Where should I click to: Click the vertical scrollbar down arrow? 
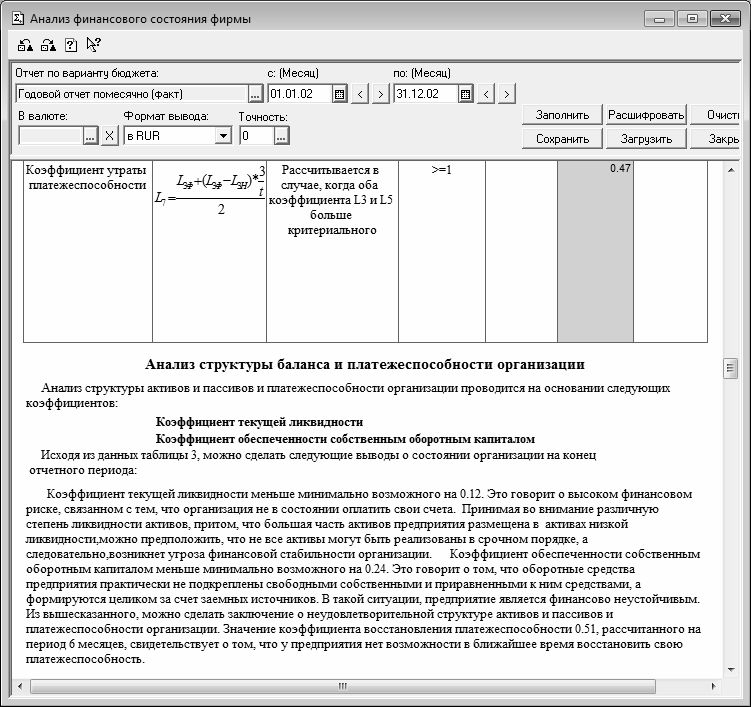pyautogui.click(x=731, y=670)
